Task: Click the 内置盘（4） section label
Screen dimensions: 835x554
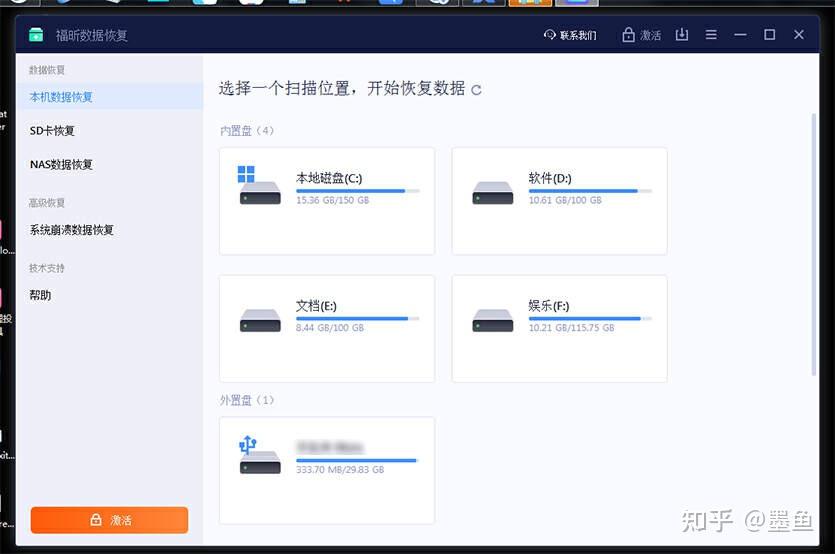Action: pos(247,131)
